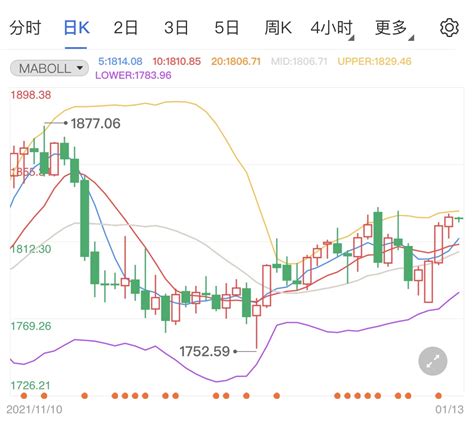Click the 01/13 end date label

449,410
